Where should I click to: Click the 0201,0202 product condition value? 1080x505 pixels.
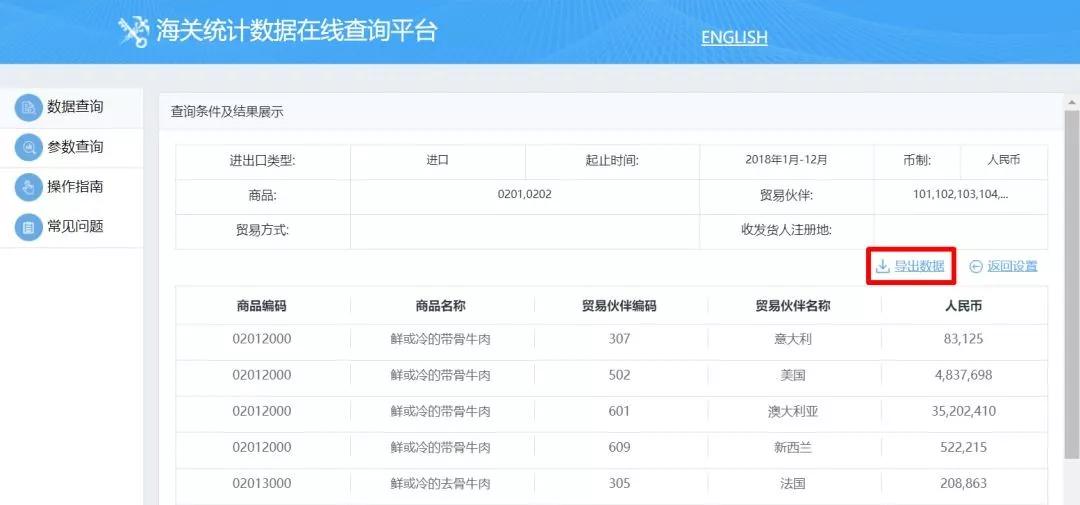click(525, 195)
